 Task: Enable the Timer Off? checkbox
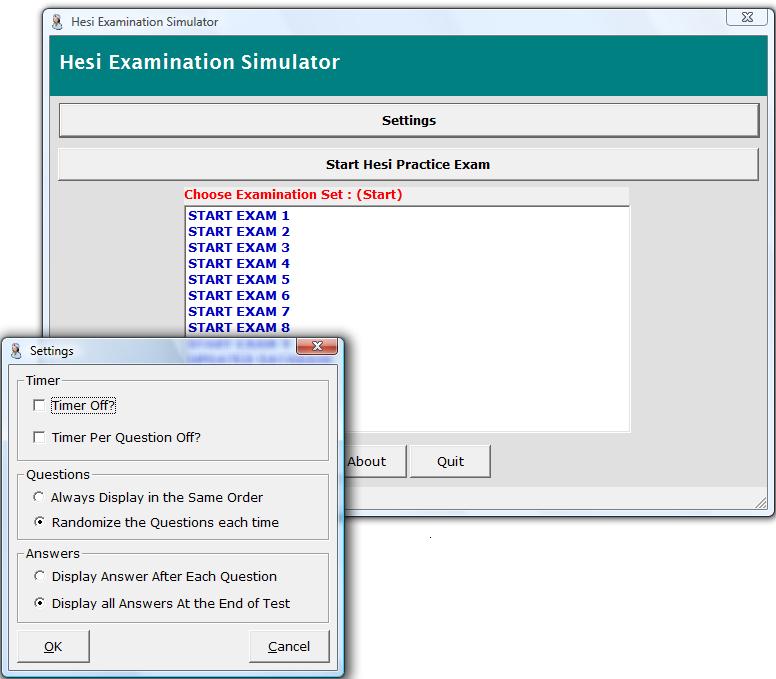(39, 405)
